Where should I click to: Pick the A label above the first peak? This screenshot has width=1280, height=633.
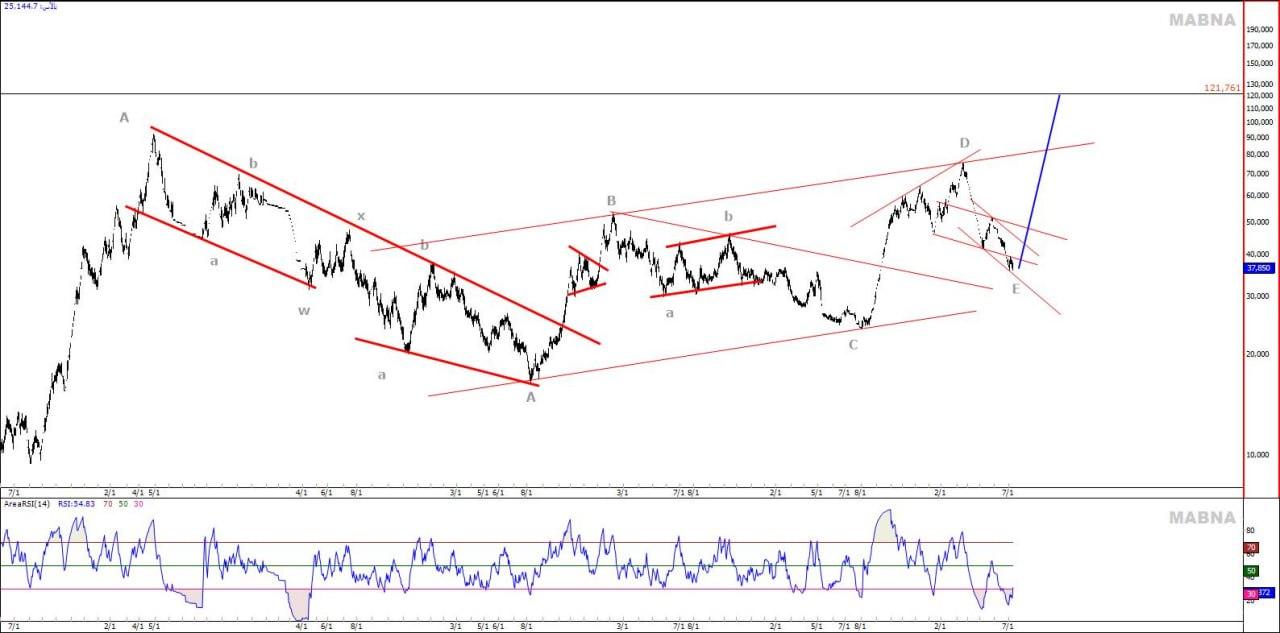124,118
